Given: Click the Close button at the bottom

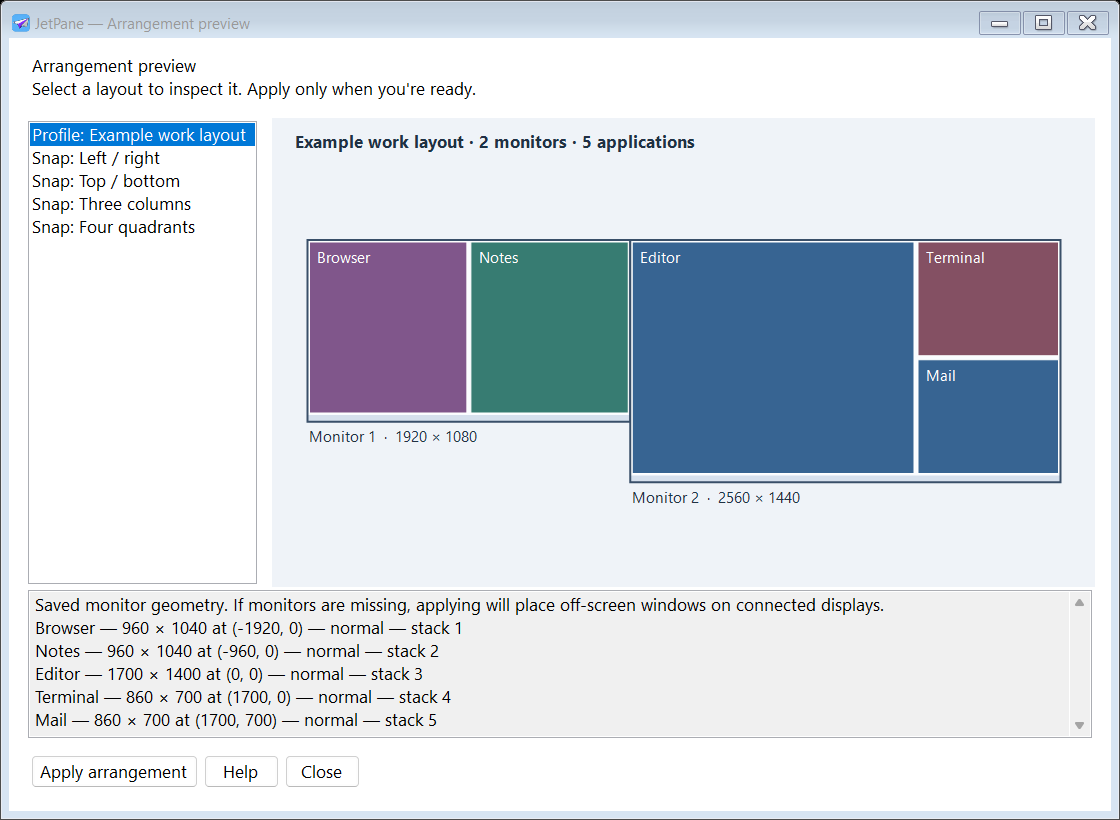Looking at the screenshot, I should pyautogui.click(x=322, y=771).
